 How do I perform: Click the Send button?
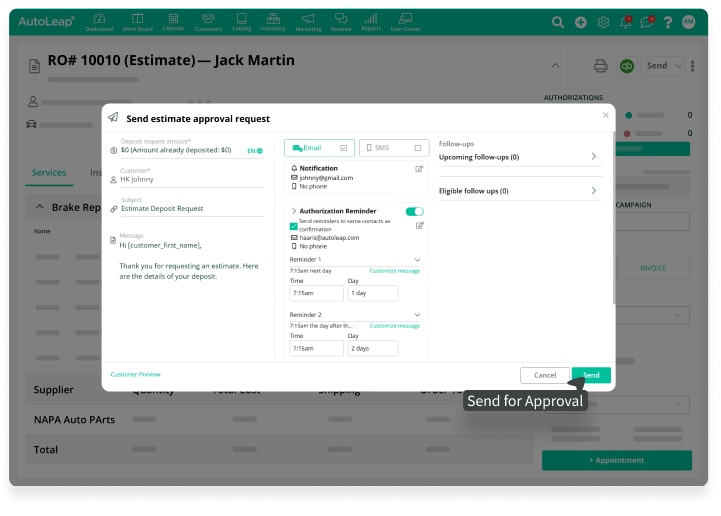[591, 375]
